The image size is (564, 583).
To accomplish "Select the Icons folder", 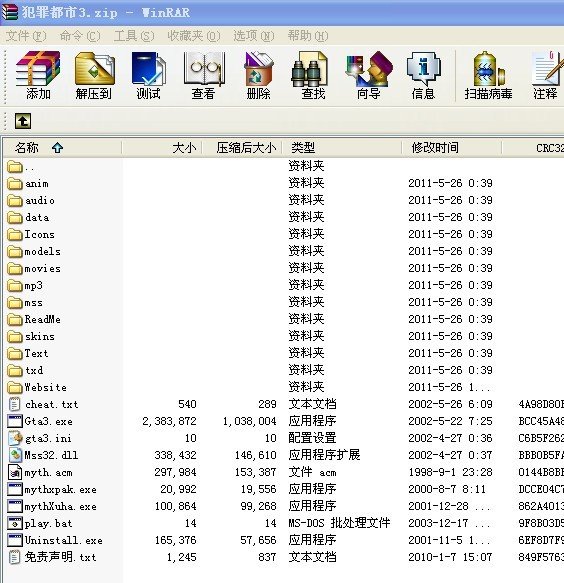I will point(31,235).
